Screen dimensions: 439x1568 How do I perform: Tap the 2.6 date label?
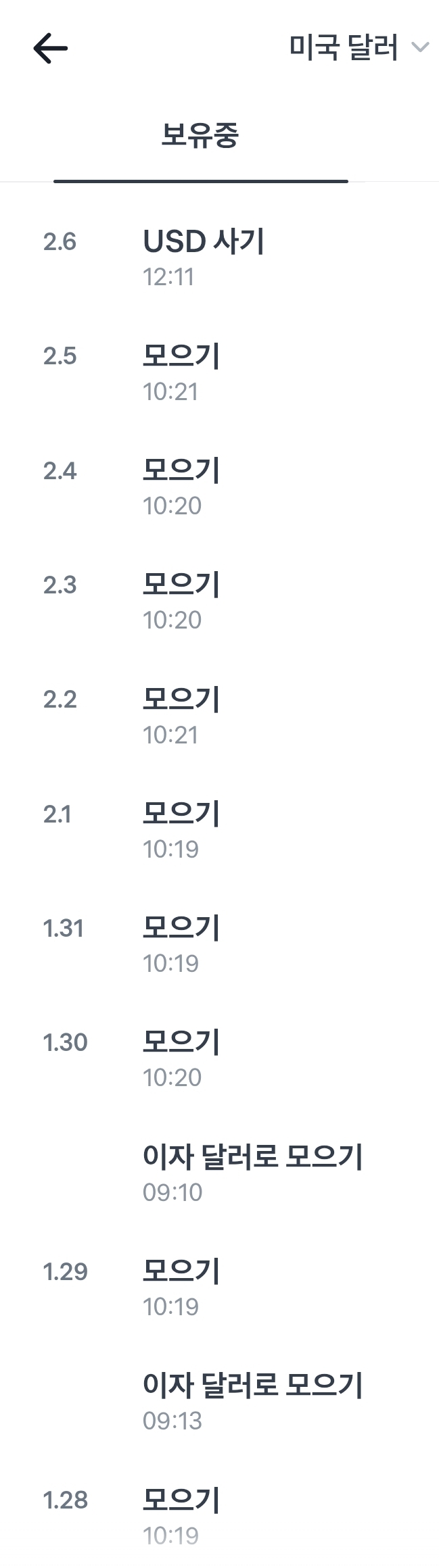point(60,242)
